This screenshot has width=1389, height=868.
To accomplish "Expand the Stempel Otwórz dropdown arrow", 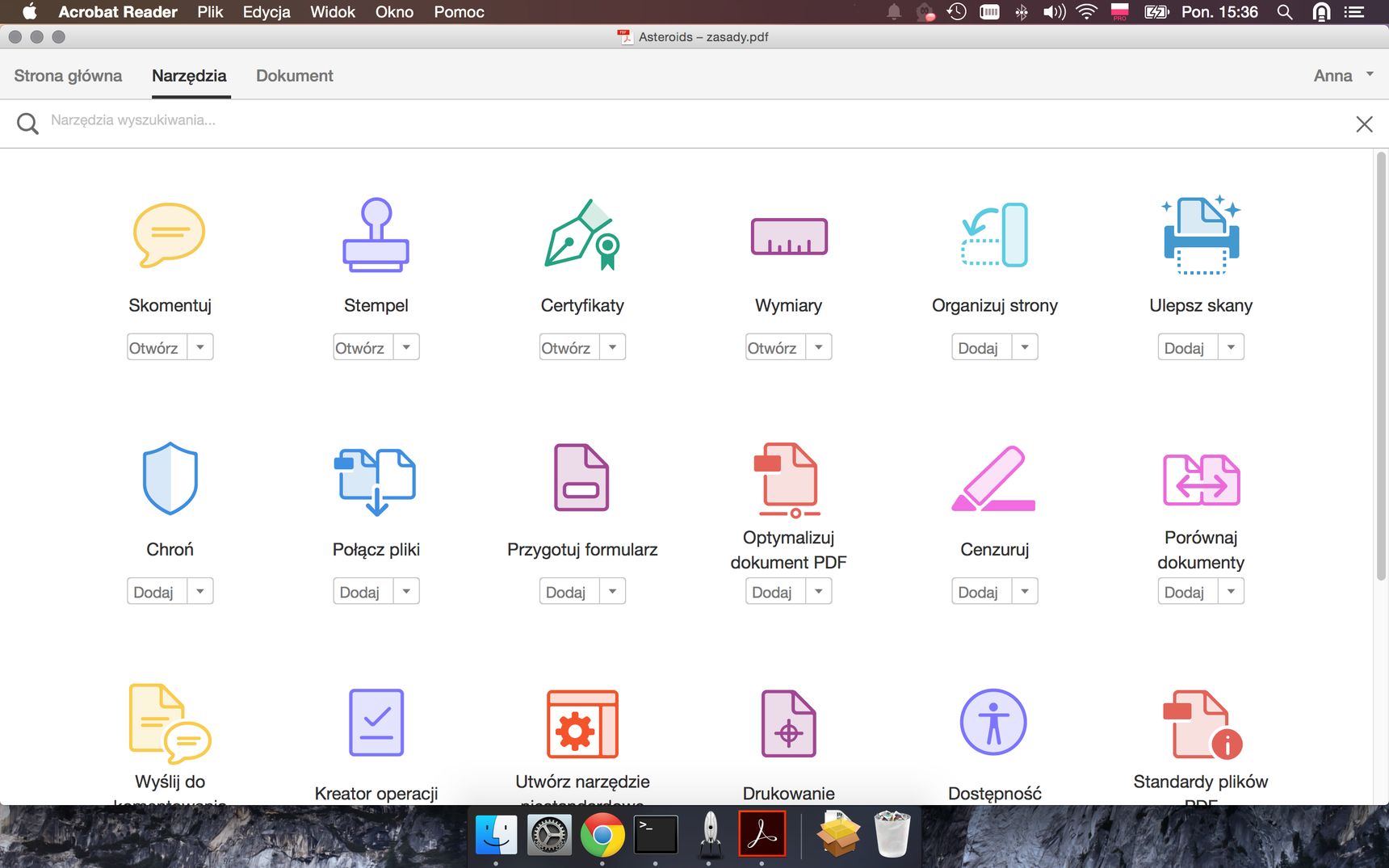I will point(406,347).
